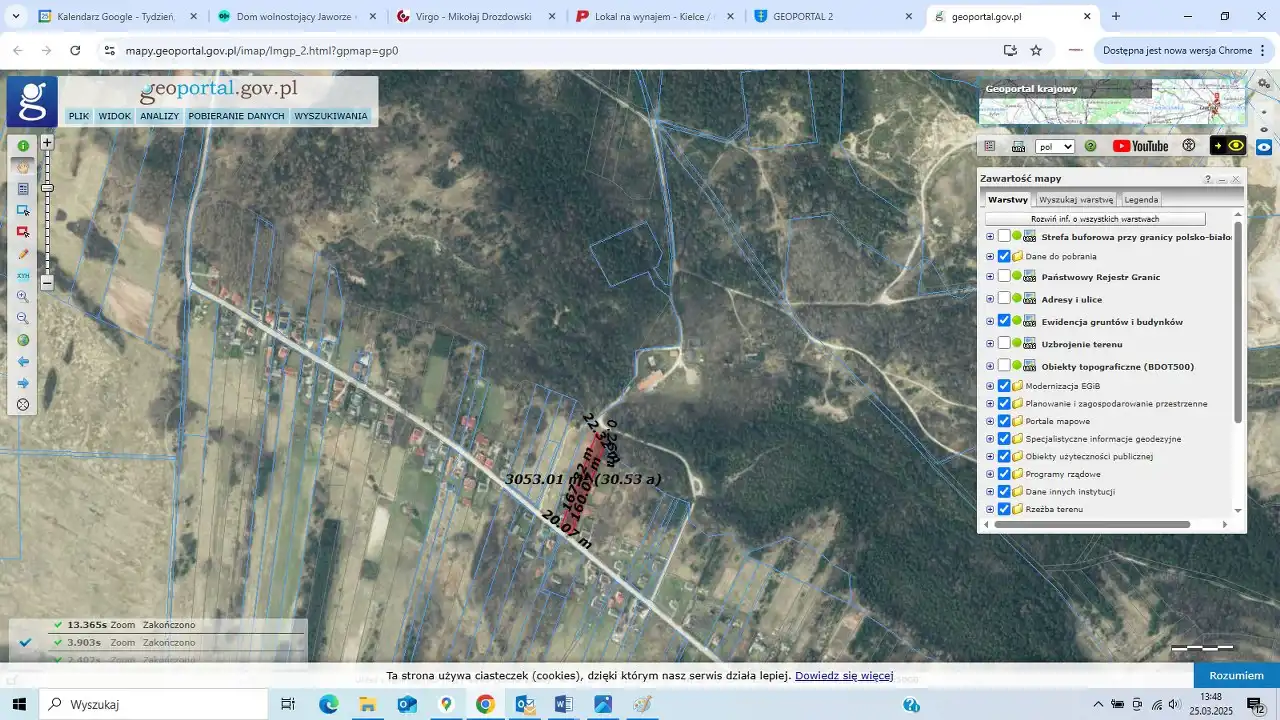Open the ANALIZY menu

tap(159, 116)
